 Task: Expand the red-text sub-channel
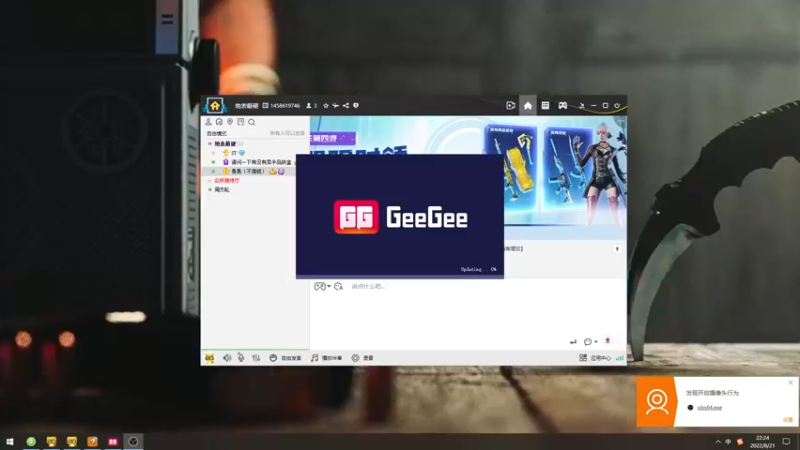[x=210, y=181]
